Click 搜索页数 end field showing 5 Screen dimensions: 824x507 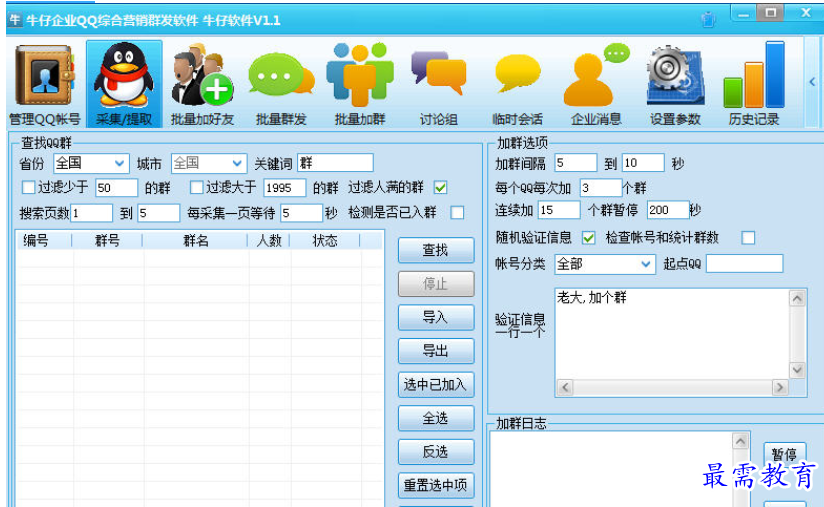click(x=159, y=213)
